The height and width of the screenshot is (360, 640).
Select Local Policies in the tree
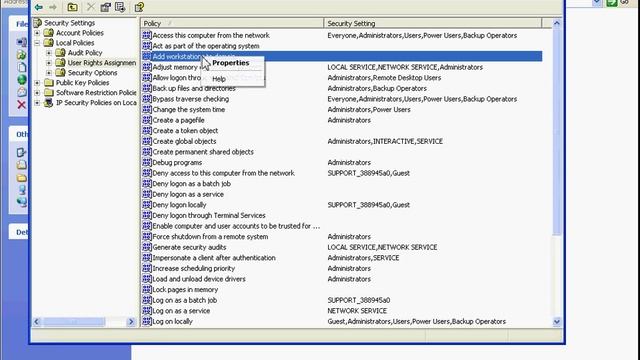(x=75, y=42)
